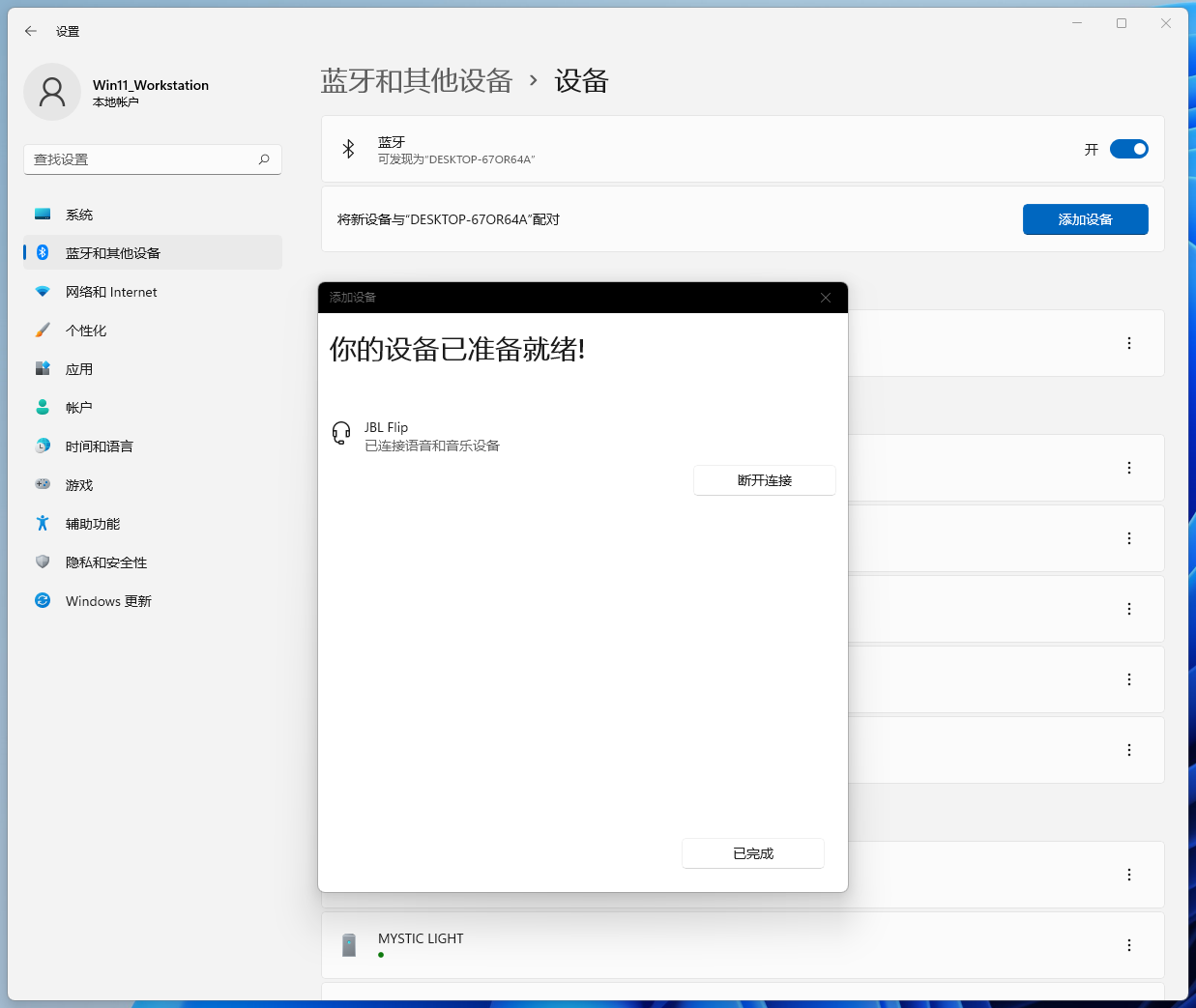1196x1008 pixels.
Task: Click the 系统 monitor icon
Action: click(43, 215)
